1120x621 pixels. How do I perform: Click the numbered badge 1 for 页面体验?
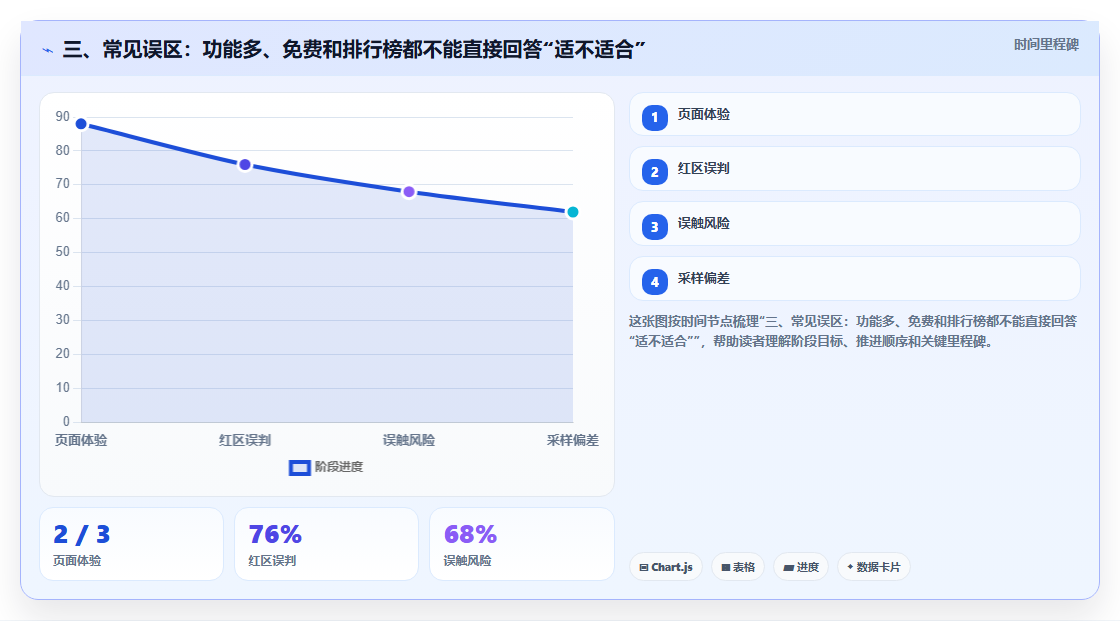pos(654,118)
